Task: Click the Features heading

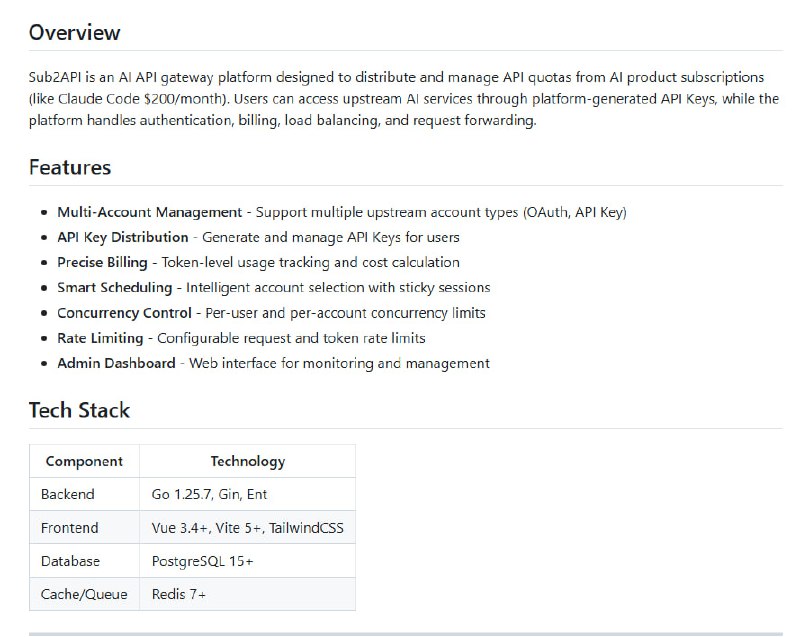Action: tap(69, 167)
